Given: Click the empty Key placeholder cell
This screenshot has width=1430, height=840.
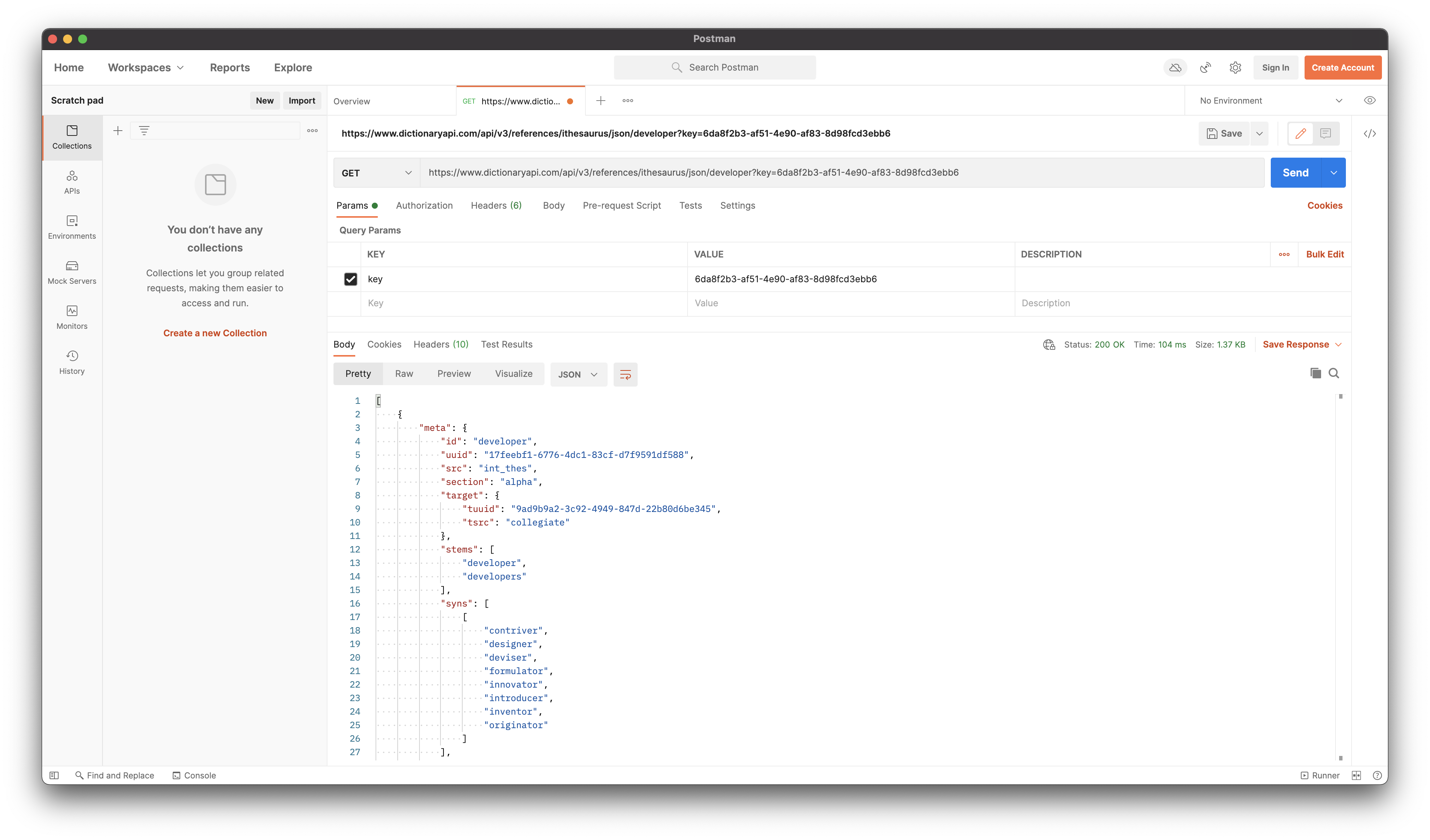Looking at the screenshot, I should point(524,303).
